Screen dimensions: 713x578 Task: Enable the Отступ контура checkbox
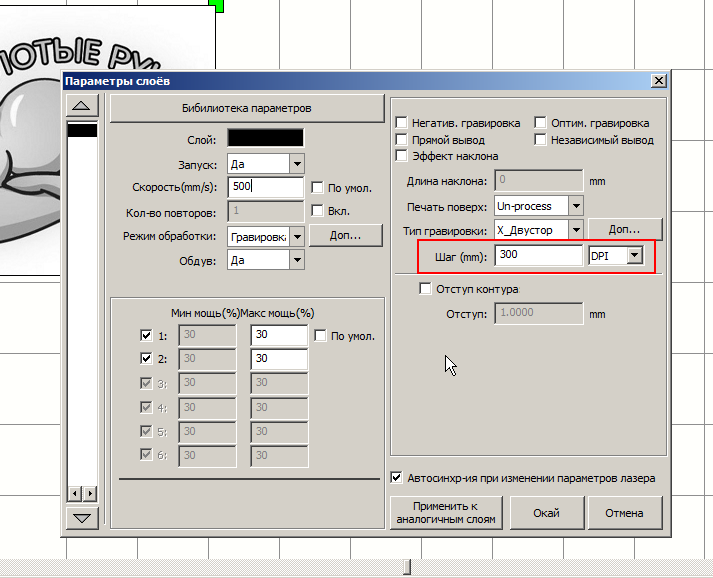424,289
